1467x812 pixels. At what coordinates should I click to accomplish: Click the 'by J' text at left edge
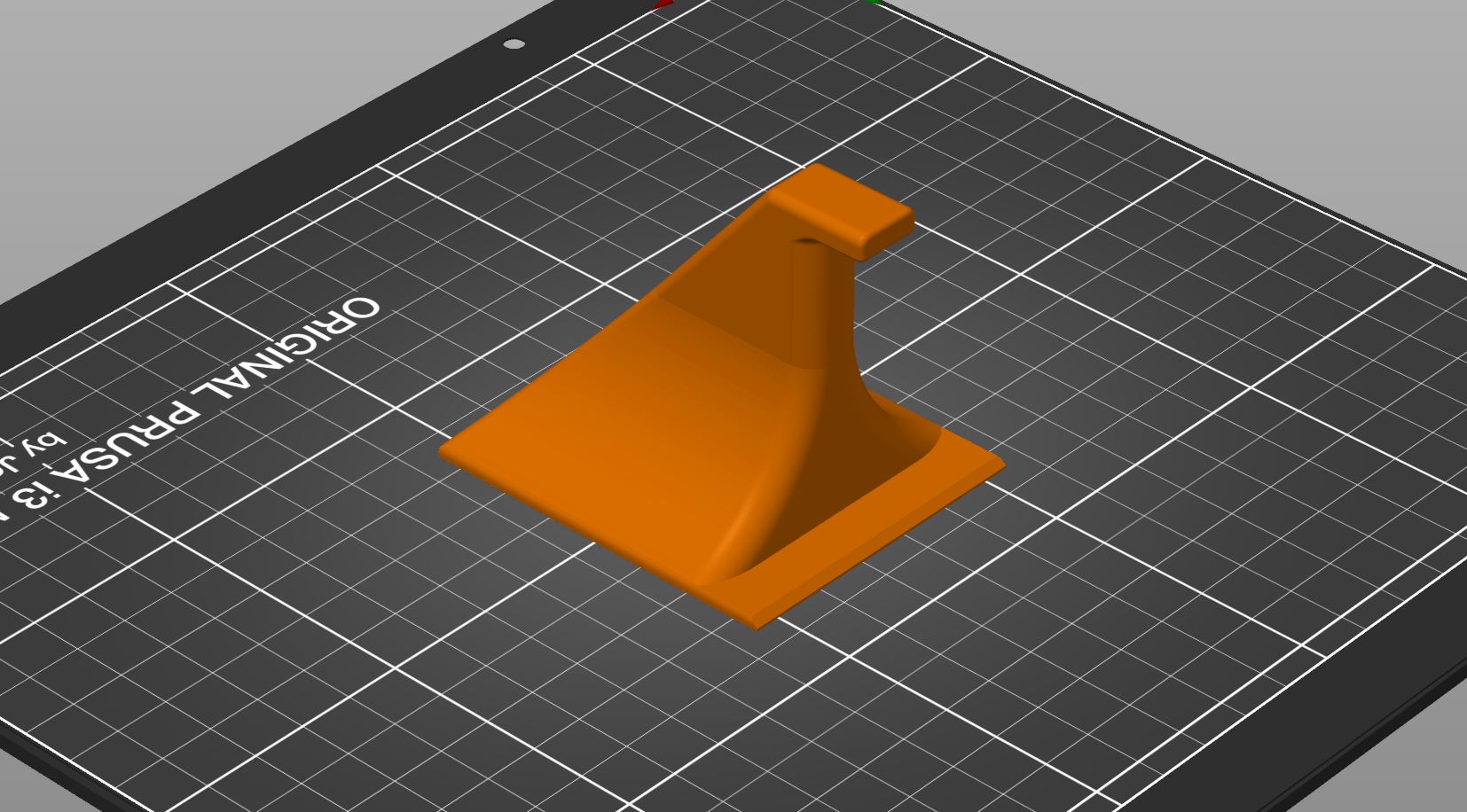pos(35,449)
